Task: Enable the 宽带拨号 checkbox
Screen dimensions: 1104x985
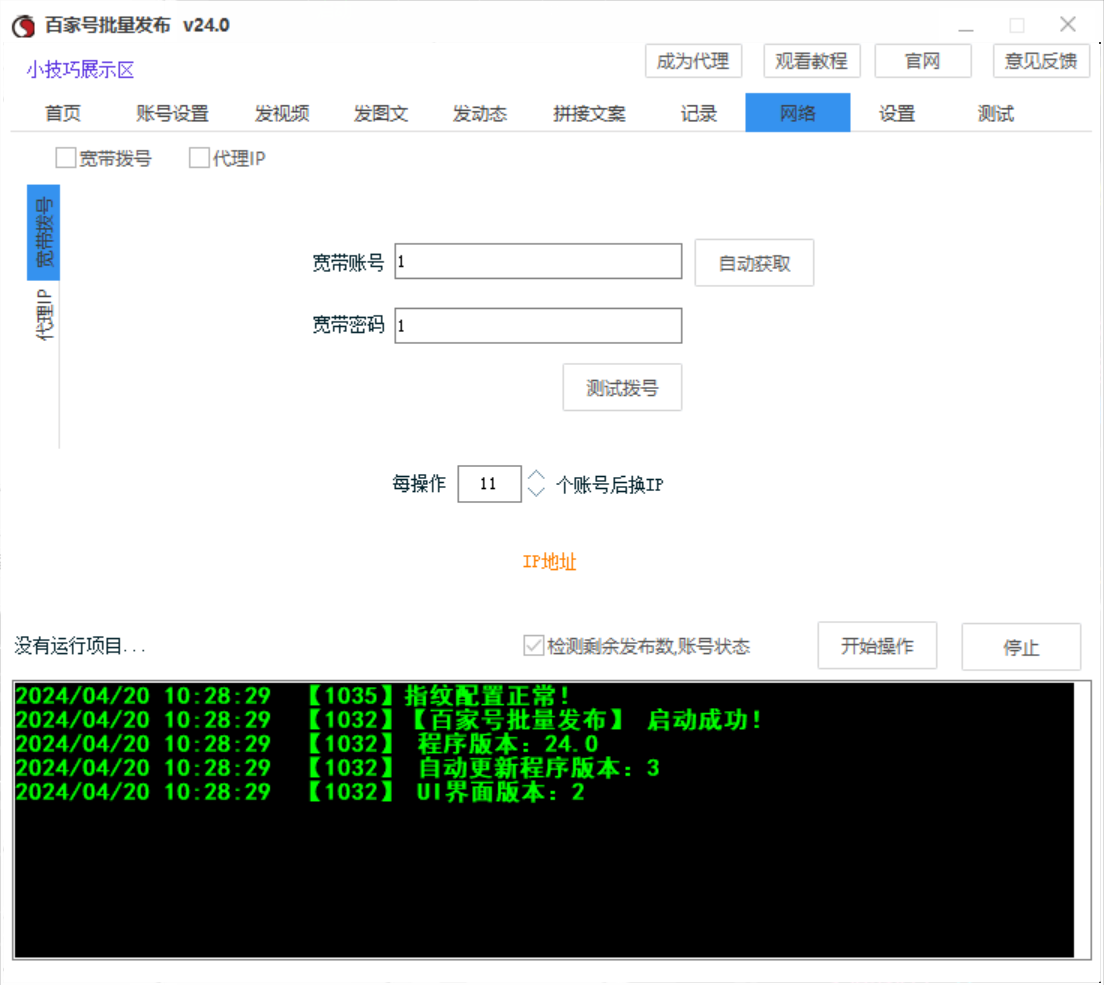Action: pos(65,158)
